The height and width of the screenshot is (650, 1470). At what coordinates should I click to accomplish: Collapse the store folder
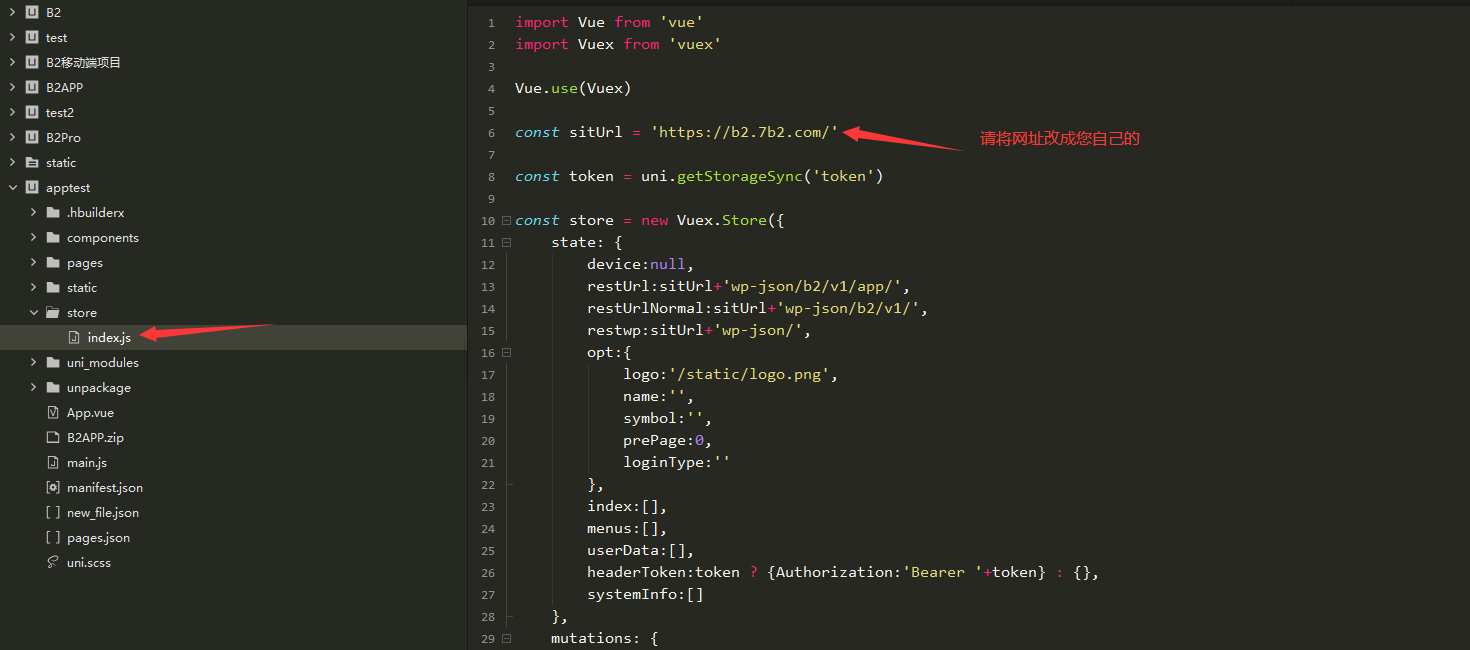(x=33, y=313)
